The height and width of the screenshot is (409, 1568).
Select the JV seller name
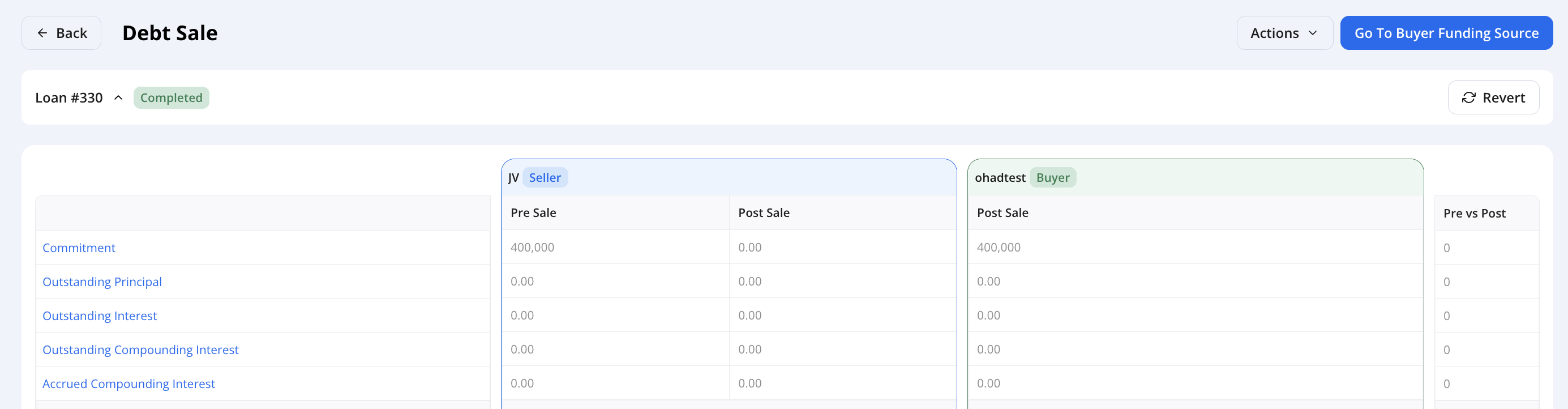tap(514, 177)
